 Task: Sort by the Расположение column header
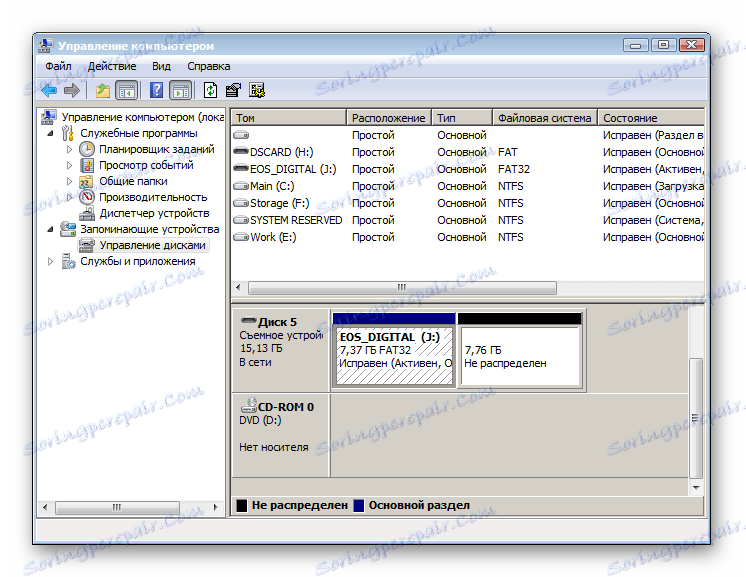(388, 117)
